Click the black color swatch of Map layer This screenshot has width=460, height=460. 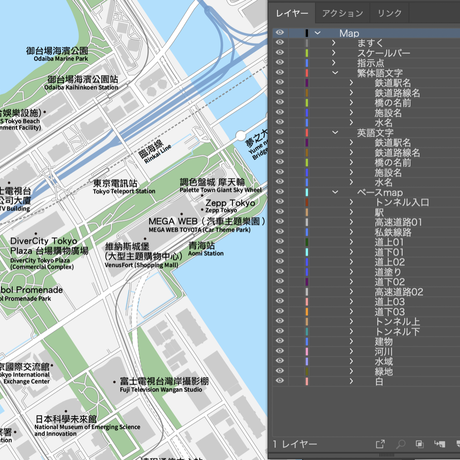pyautogui.click(x=307, y=33)
